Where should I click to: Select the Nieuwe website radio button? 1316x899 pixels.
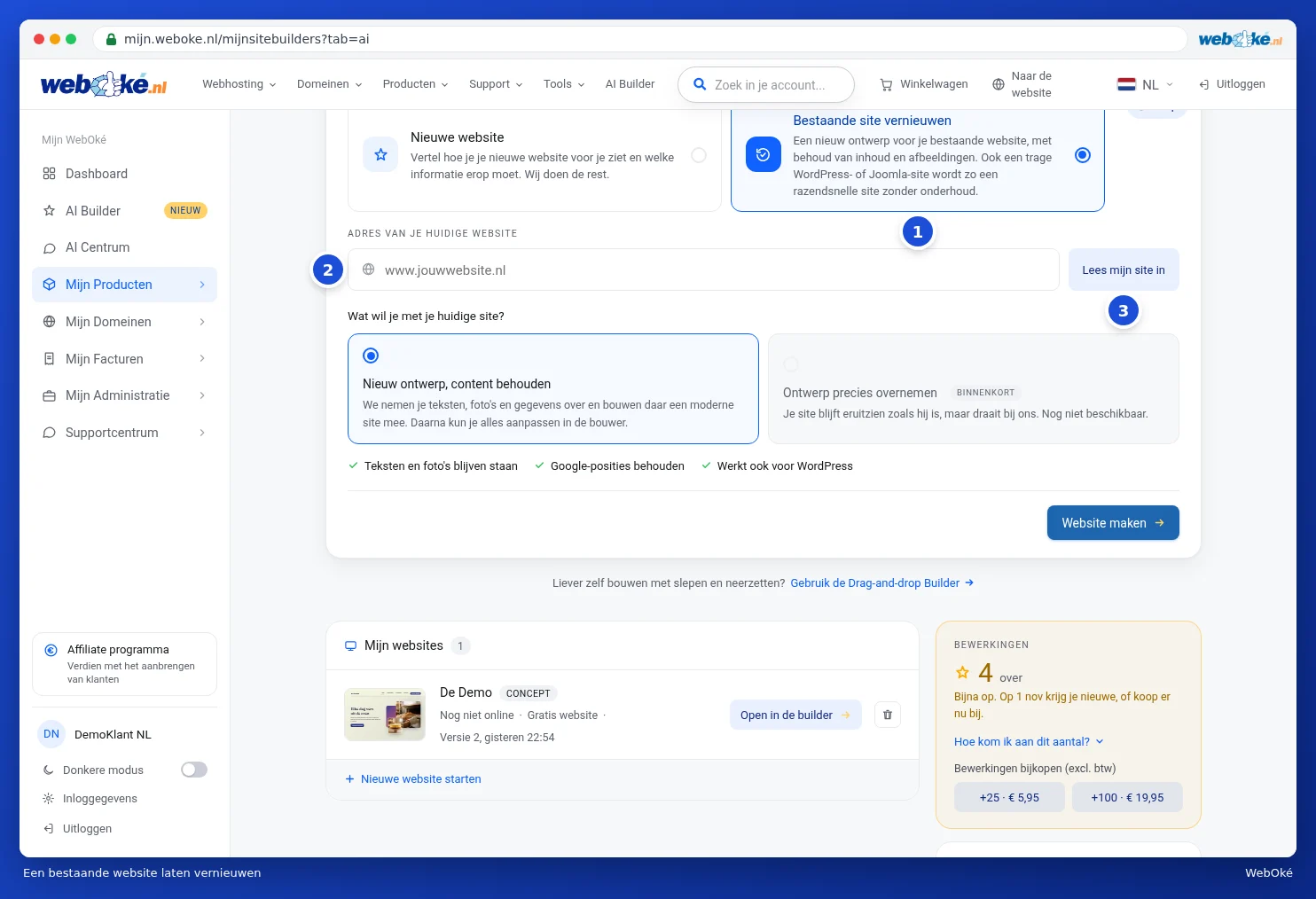699,155
